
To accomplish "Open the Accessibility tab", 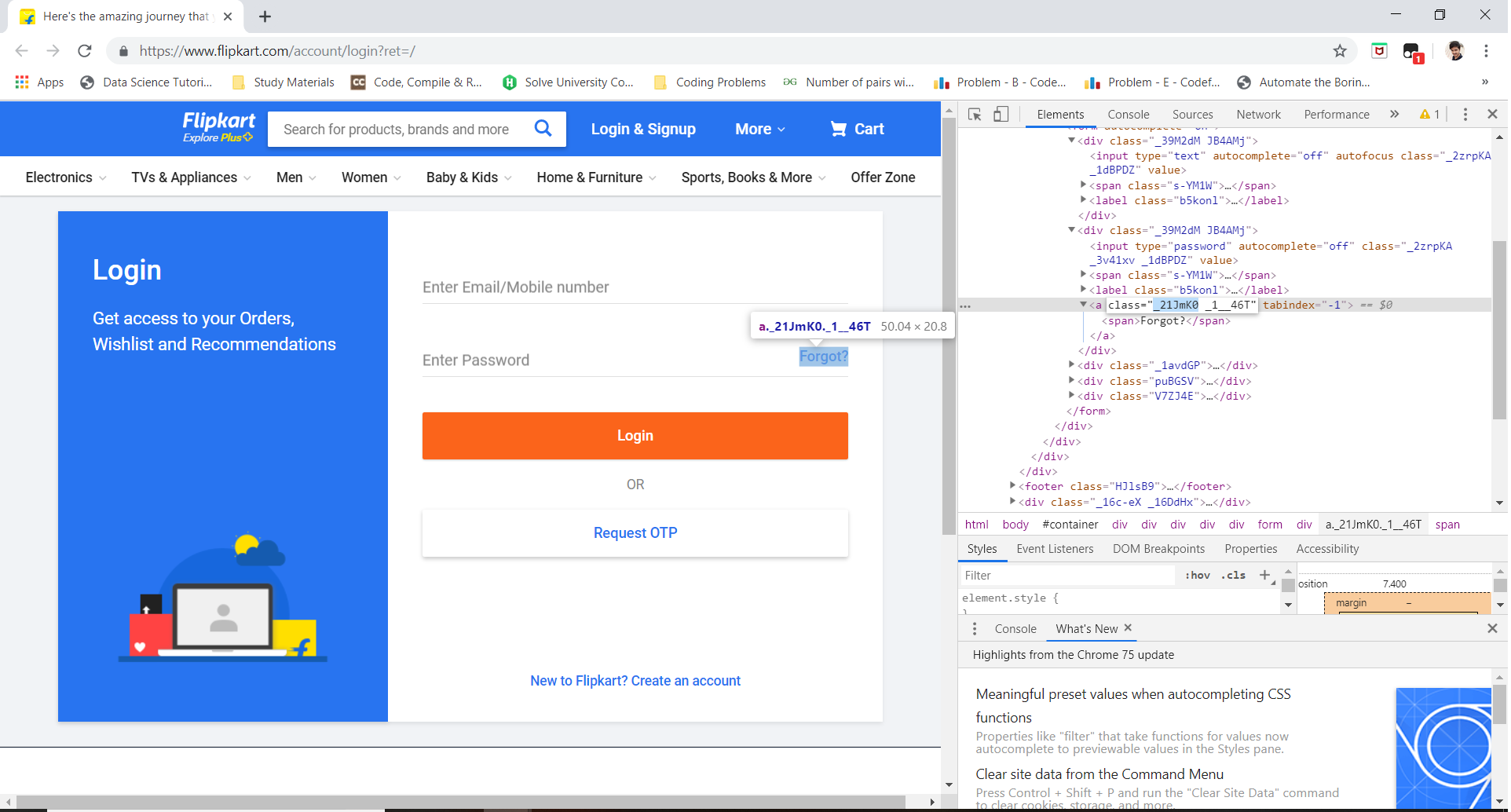I will pyautogui.click(x=1327, y=549).
